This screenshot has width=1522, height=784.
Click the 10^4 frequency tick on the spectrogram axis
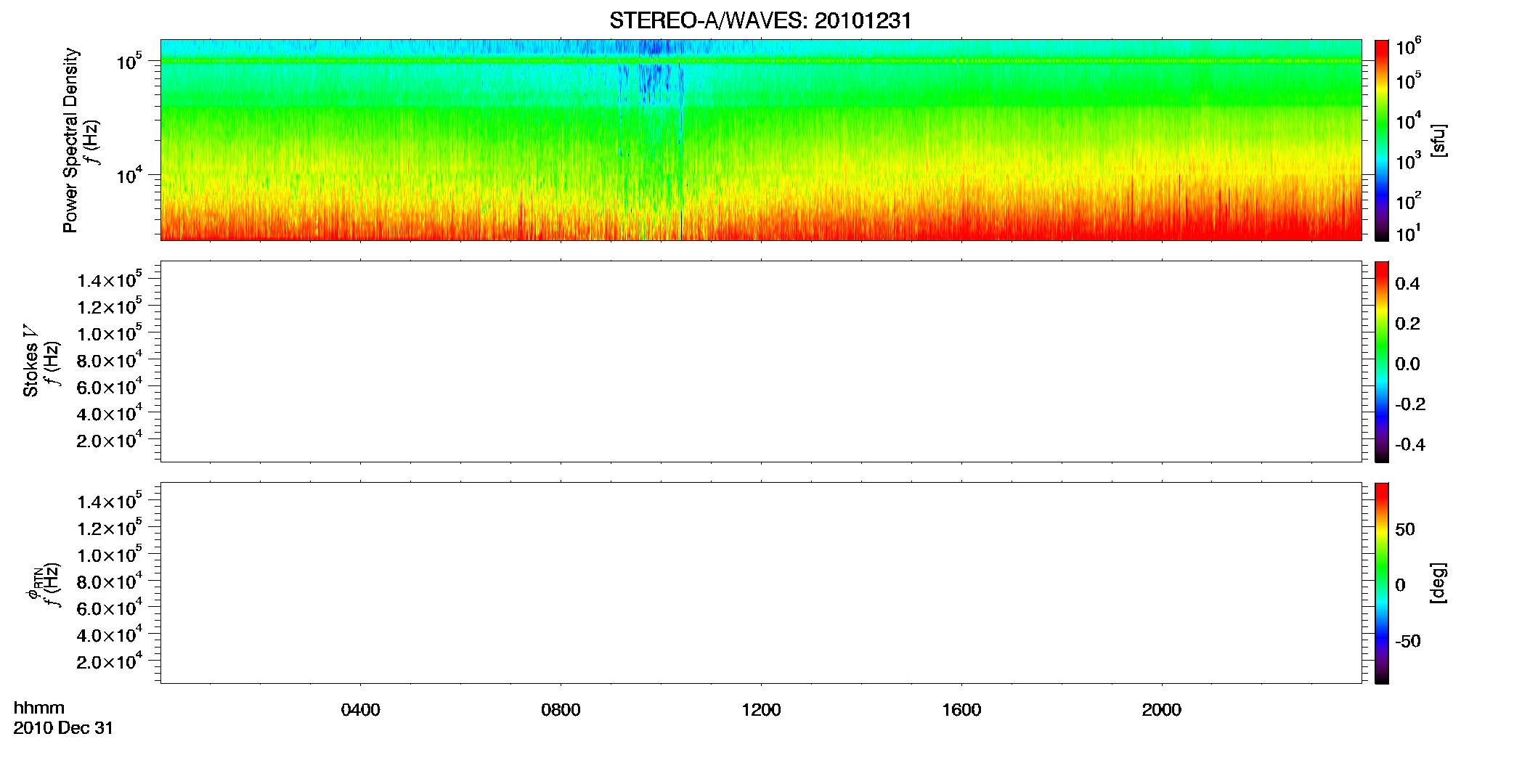129,175
